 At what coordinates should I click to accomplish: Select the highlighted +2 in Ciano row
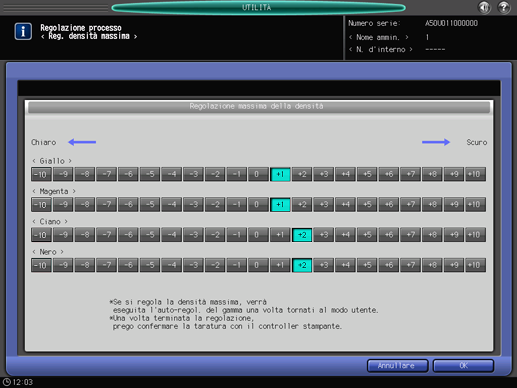pyautogui.click(x=302, y=235)
